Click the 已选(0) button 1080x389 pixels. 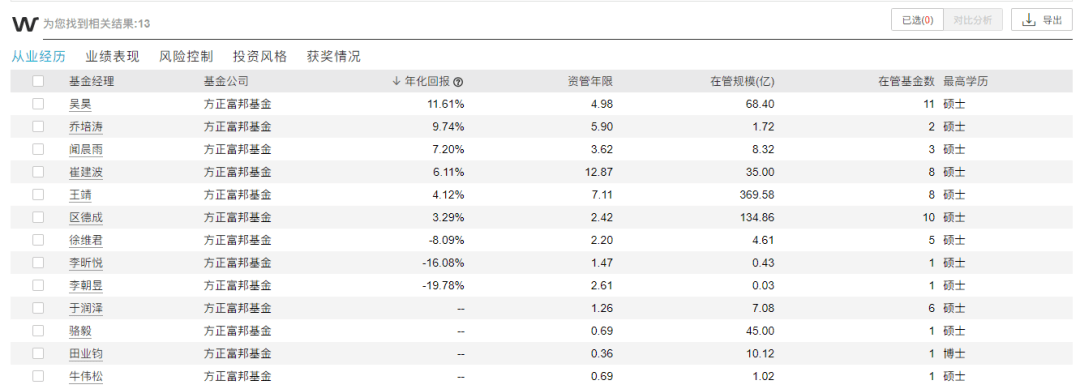[917, 20]
